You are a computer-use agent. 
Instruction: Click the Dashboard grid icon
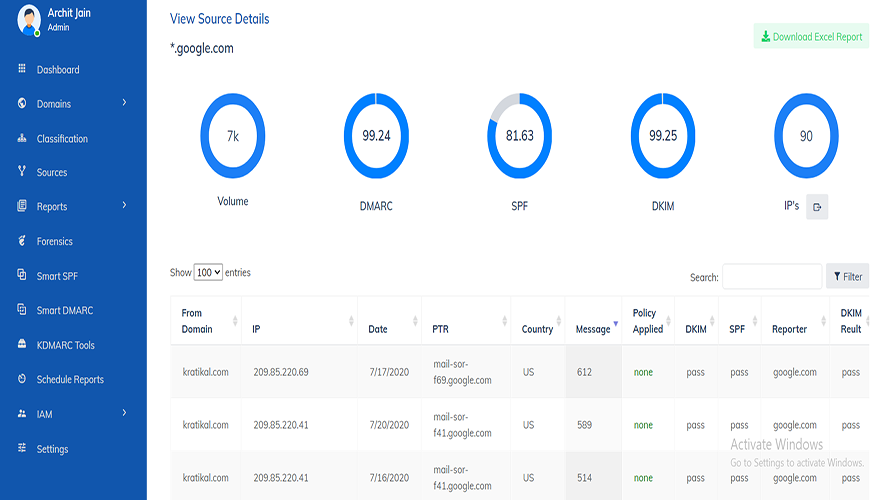[x=22, y=69]
